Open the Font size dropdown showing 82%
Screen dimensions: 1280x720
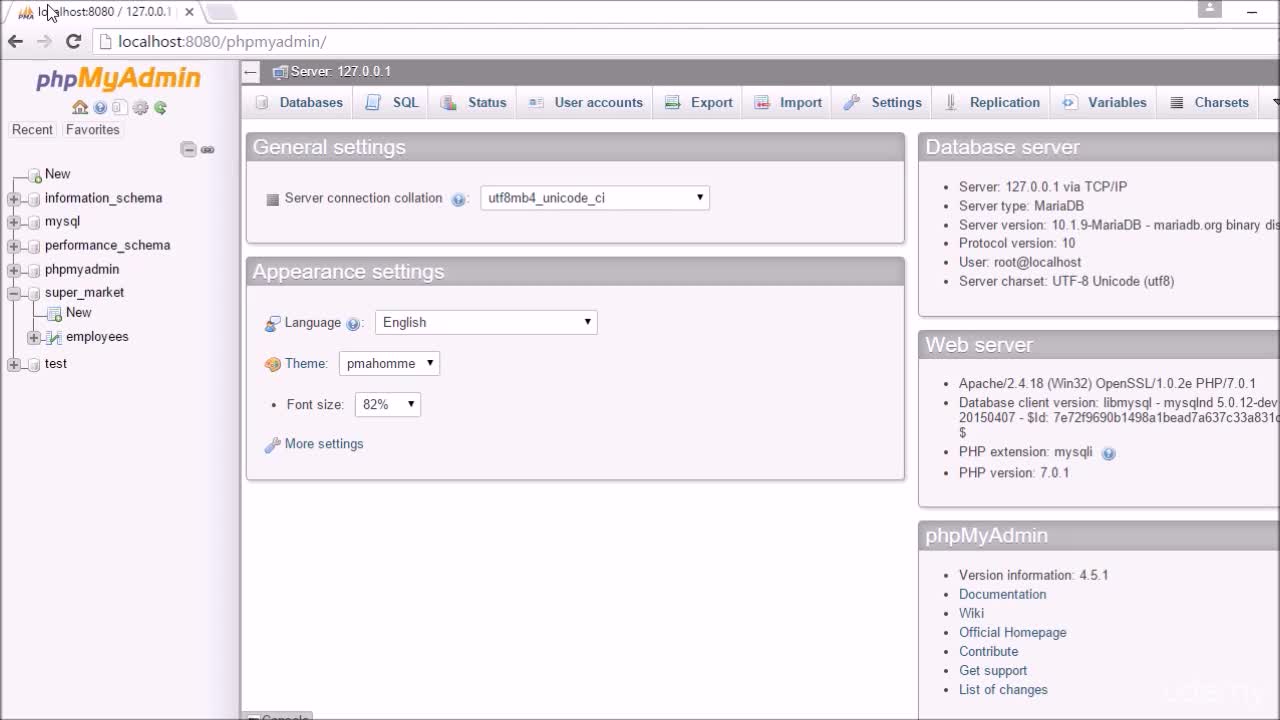[387, 404]
